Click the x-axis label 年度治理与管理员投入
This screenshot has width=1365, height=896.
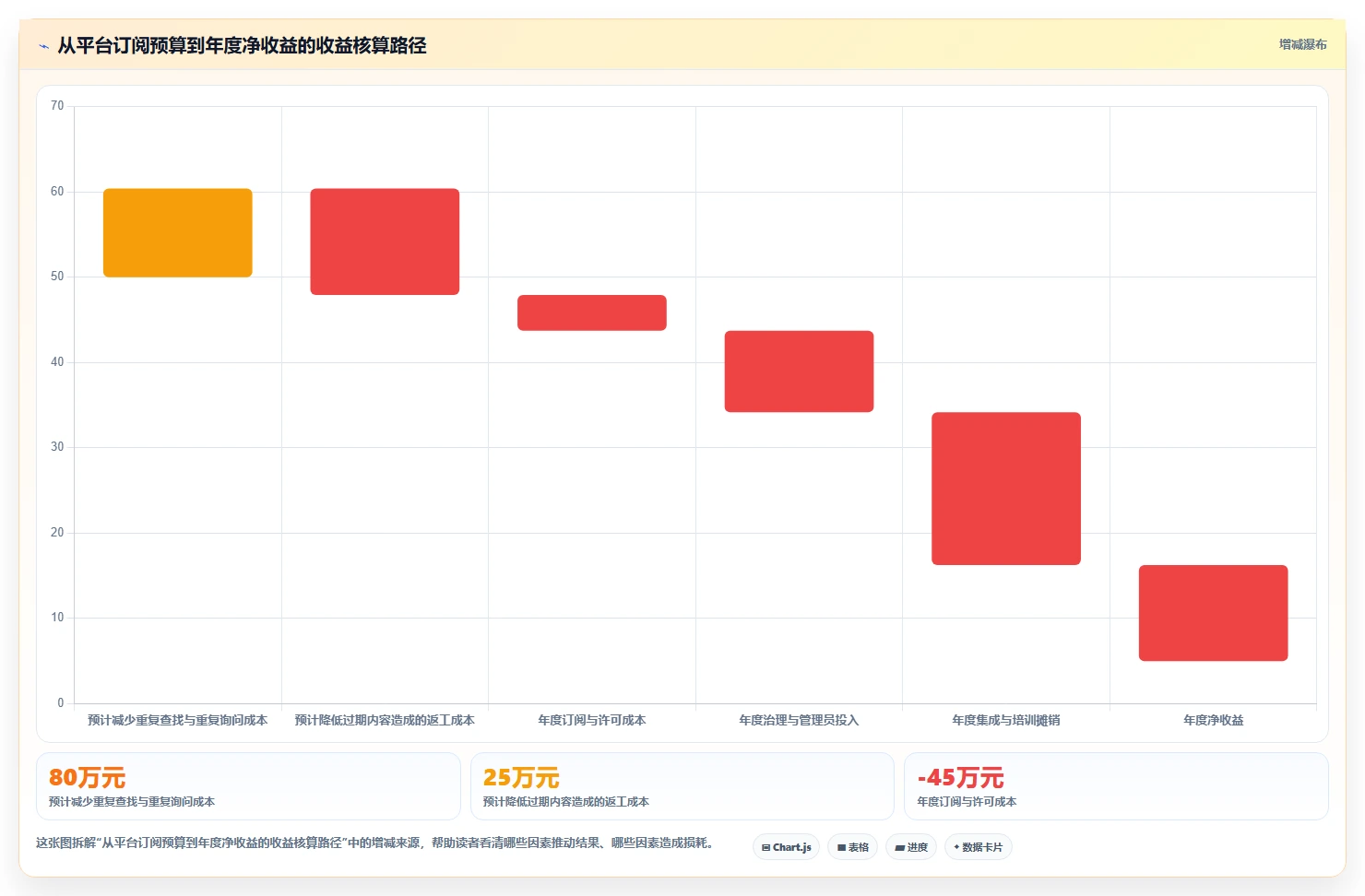799,720
